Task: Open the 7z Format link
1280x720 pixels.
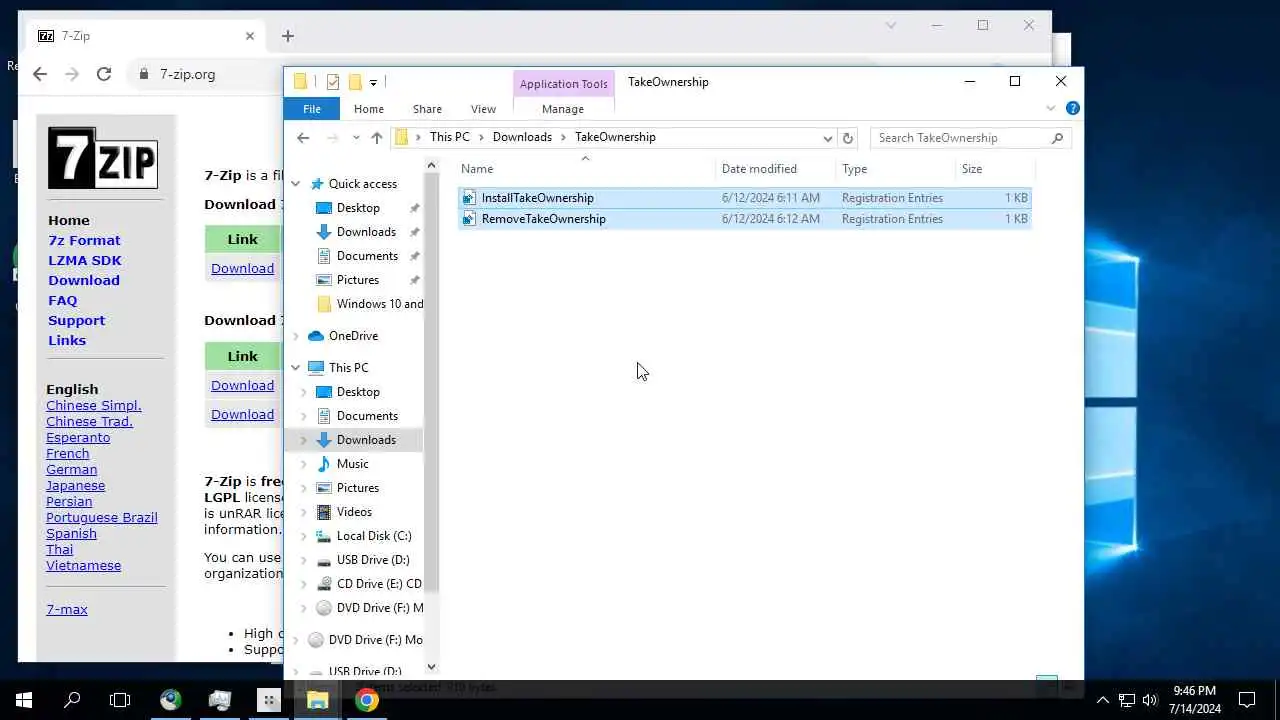Action: (84, 240)
